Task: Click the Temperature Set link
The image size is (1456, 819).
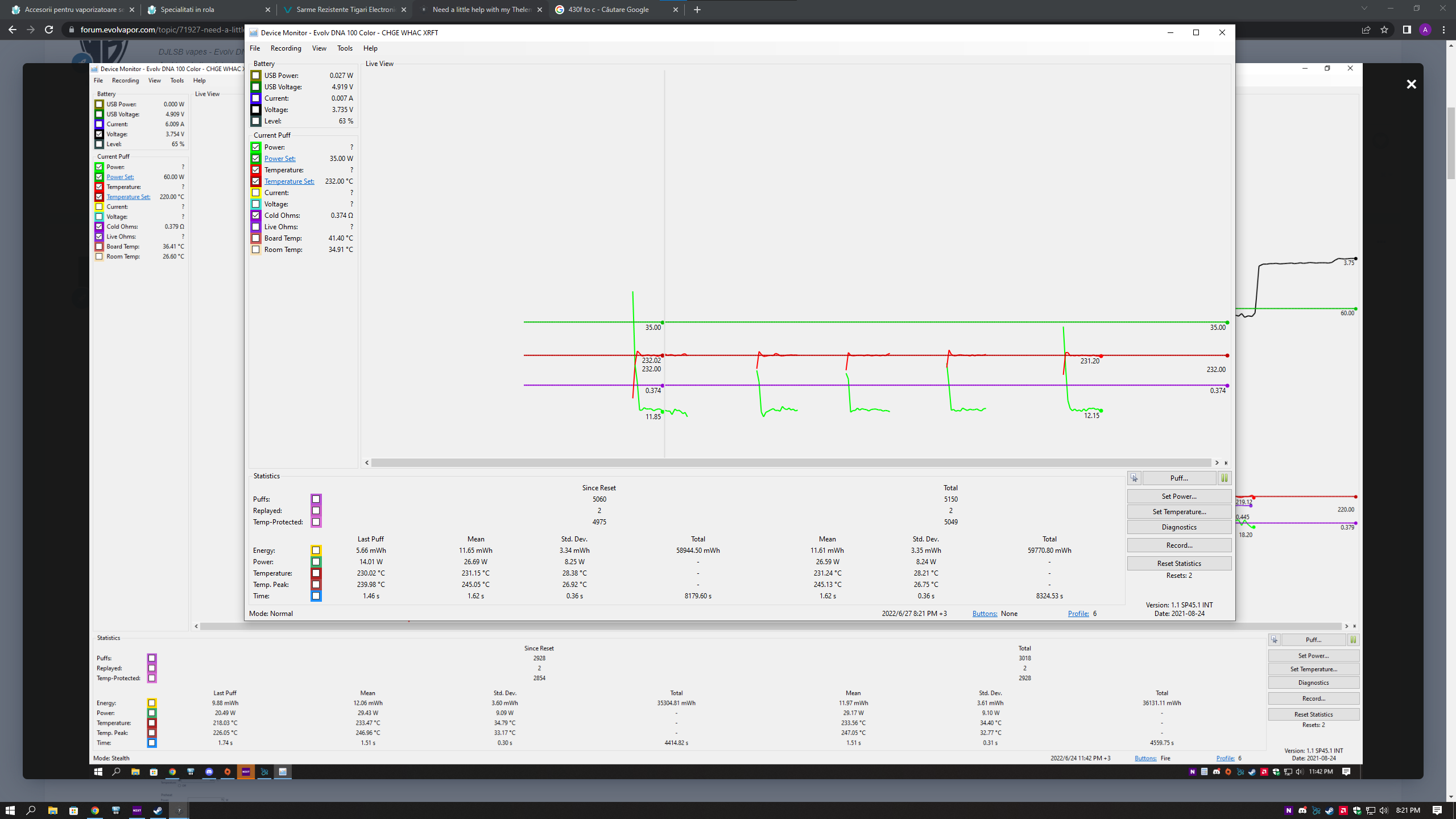Action: 289,181
